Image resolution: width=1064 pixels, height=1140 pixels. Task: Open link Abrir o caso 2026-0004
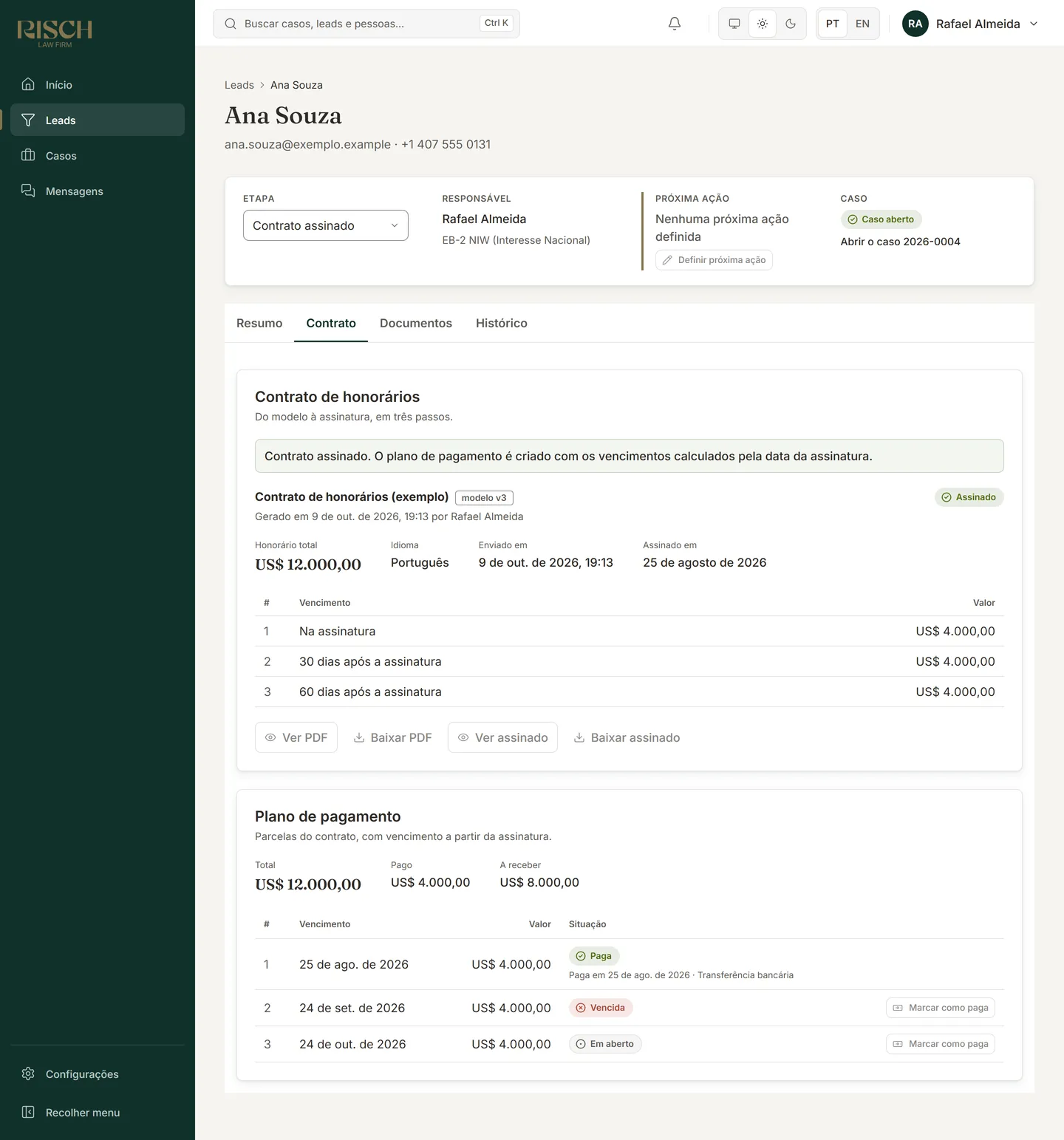(900, 242)
